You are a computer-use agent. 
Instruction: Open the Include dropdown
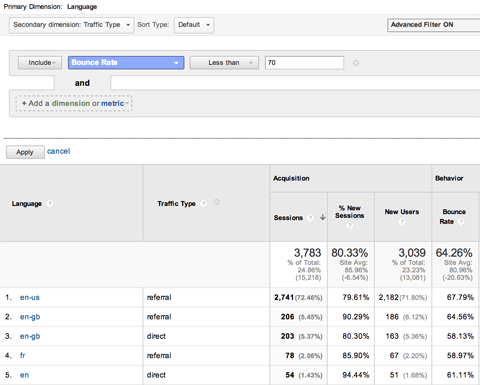point(40,63)
